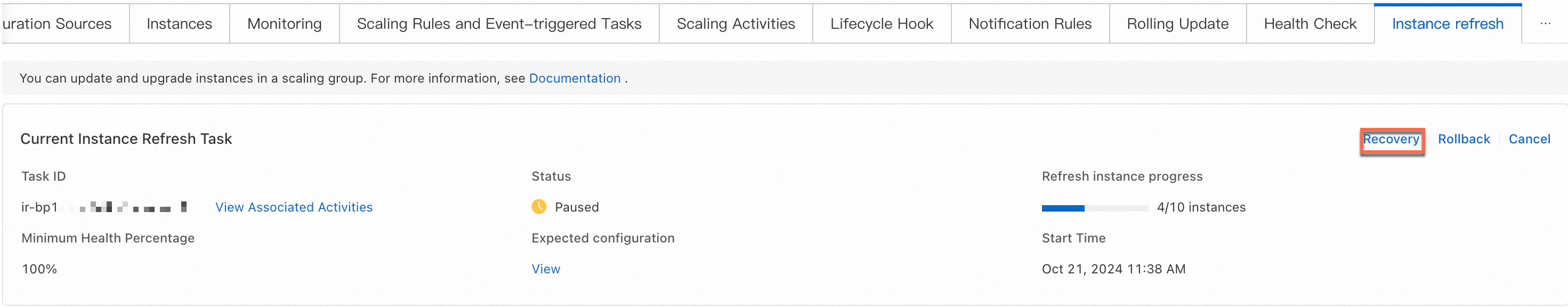Open the Health Check tab
Image resolution: width=1568 pixels, height=308 pixels.
click(x=1310, y=24)
